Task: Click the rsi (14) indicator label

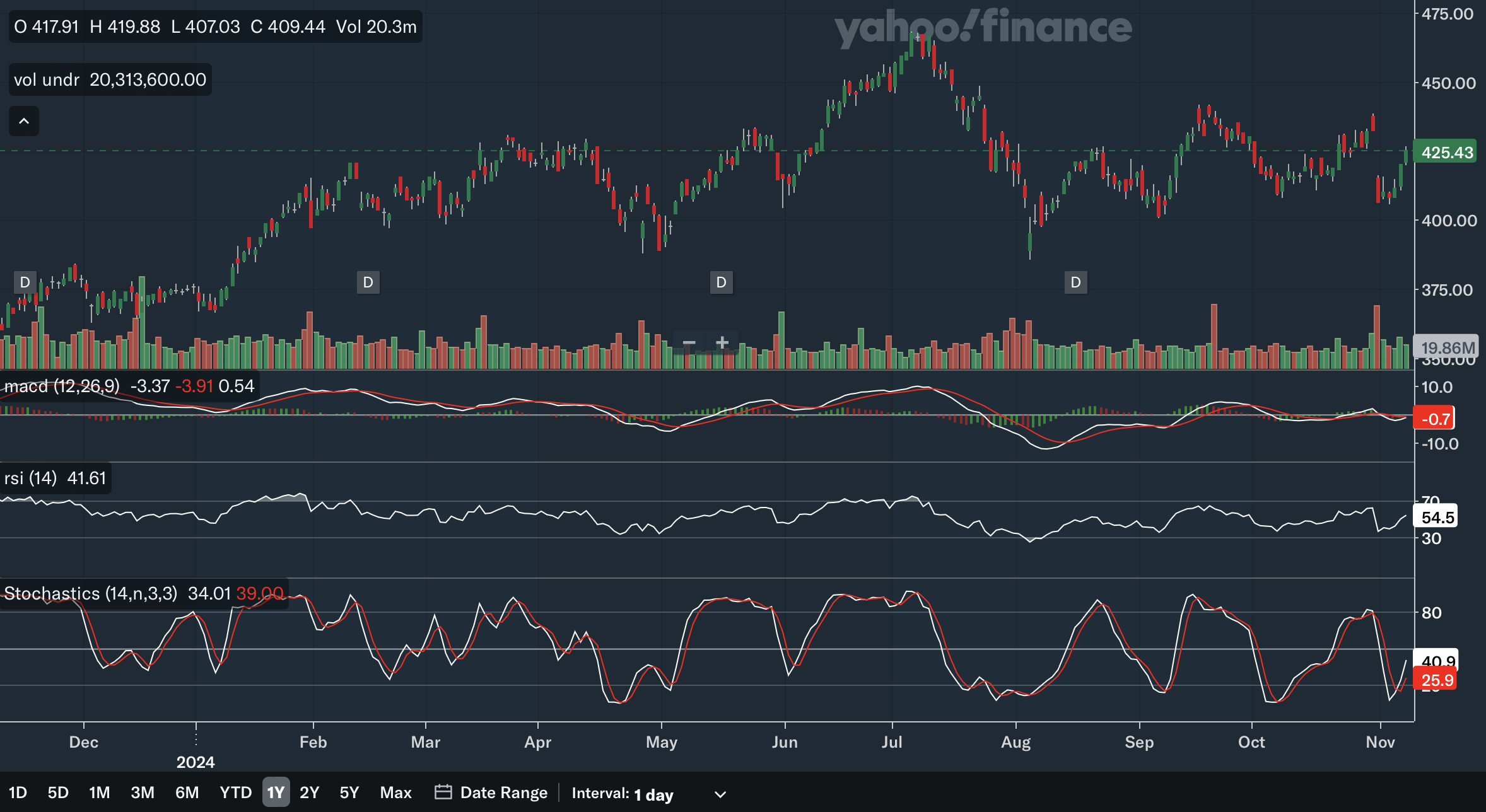Action: coord(30,478)
